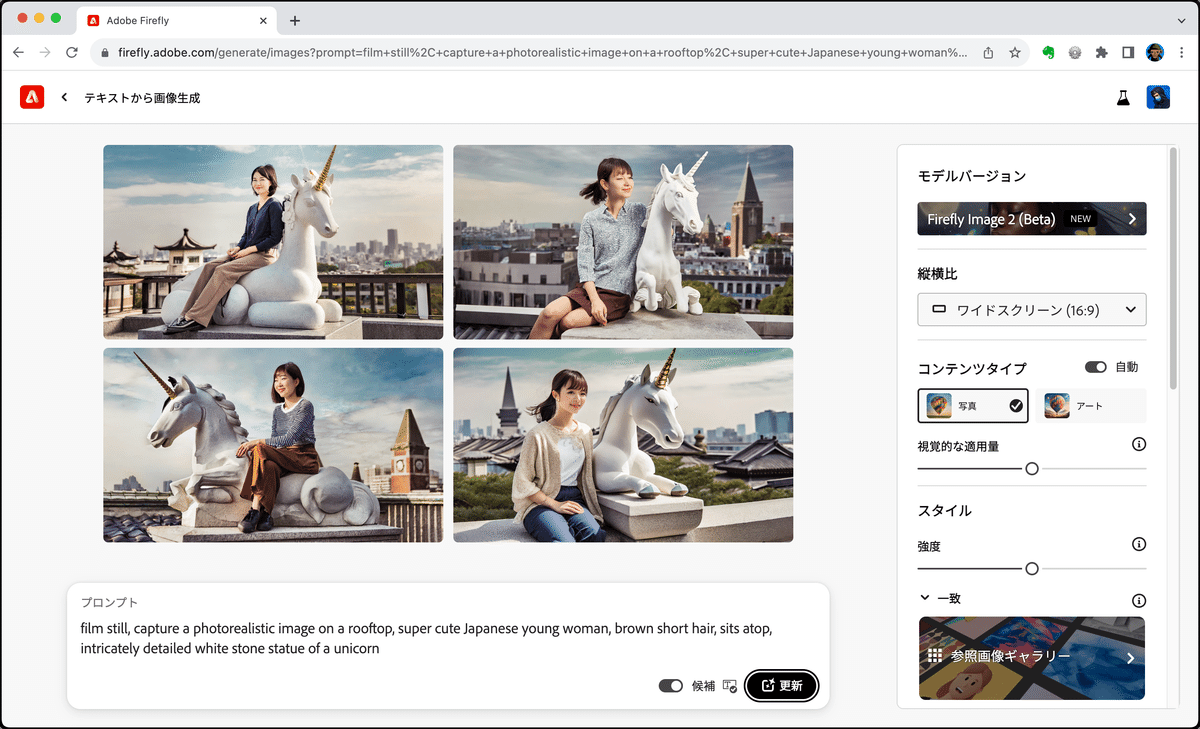Select the 写真 content type
Screen dimensions: 1200x729
[x=973, y=405]
